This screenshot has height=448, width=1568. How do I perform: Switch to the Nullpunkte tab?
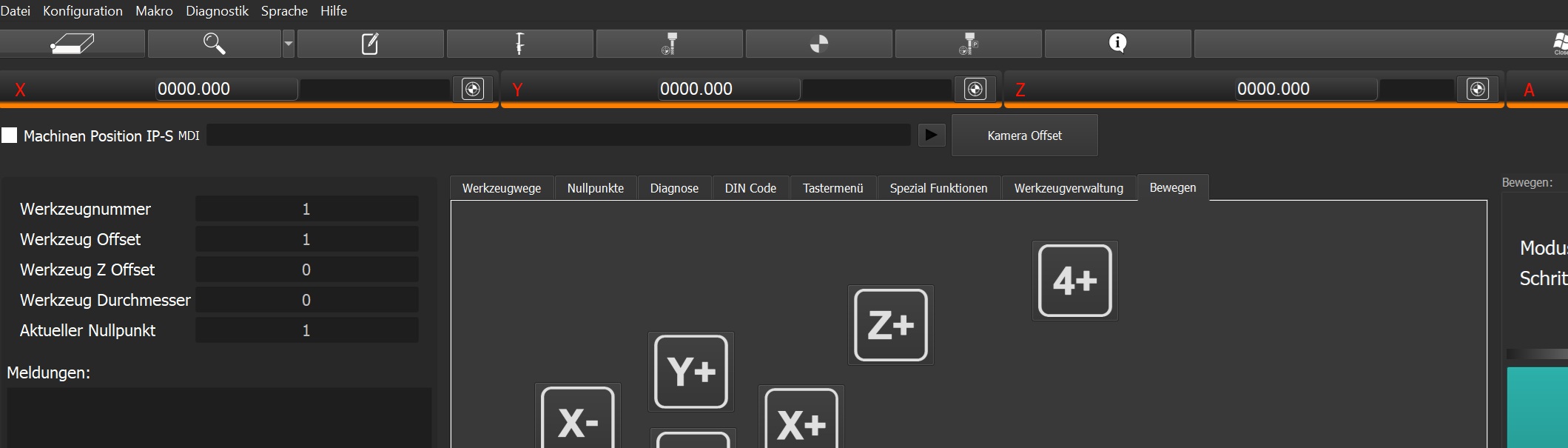(x=596, y=188)
